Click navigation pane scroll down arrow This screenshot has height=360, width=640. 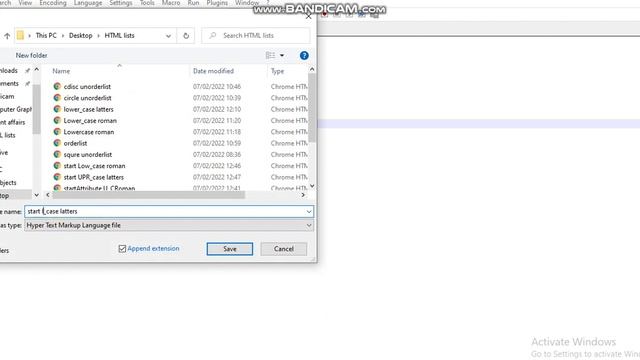36,195
